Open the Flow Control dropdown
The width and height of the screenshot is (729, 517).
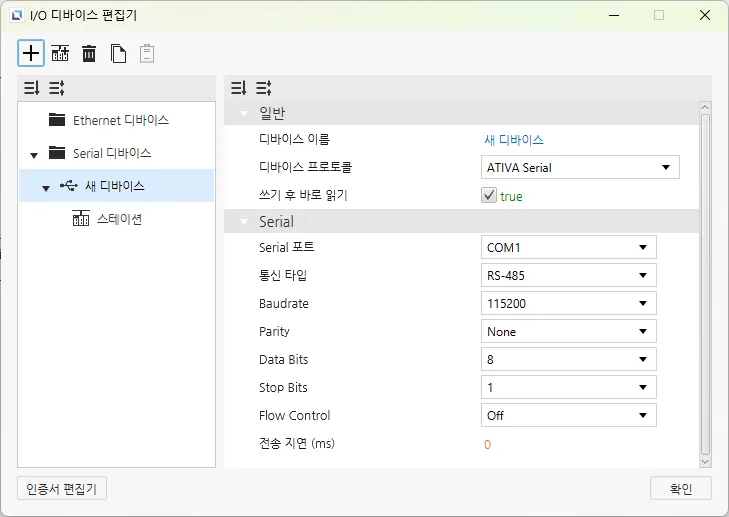568,415
